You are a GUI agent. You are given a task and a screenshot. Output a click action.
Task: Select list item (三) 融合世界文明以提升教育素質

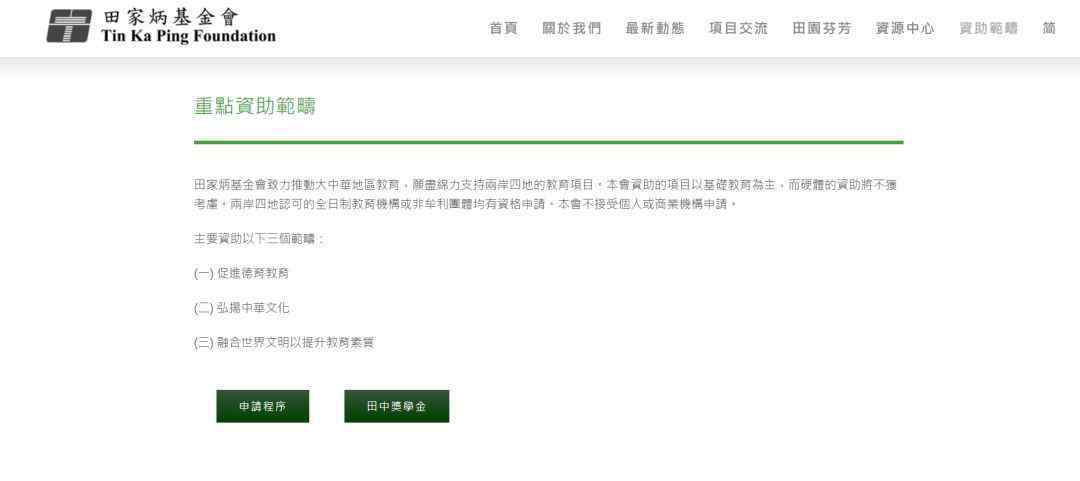(284, 342)
